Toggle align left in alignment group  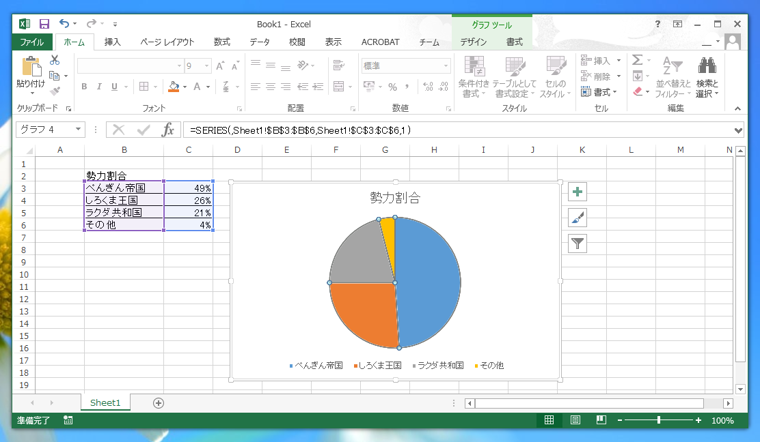(255, 87)
